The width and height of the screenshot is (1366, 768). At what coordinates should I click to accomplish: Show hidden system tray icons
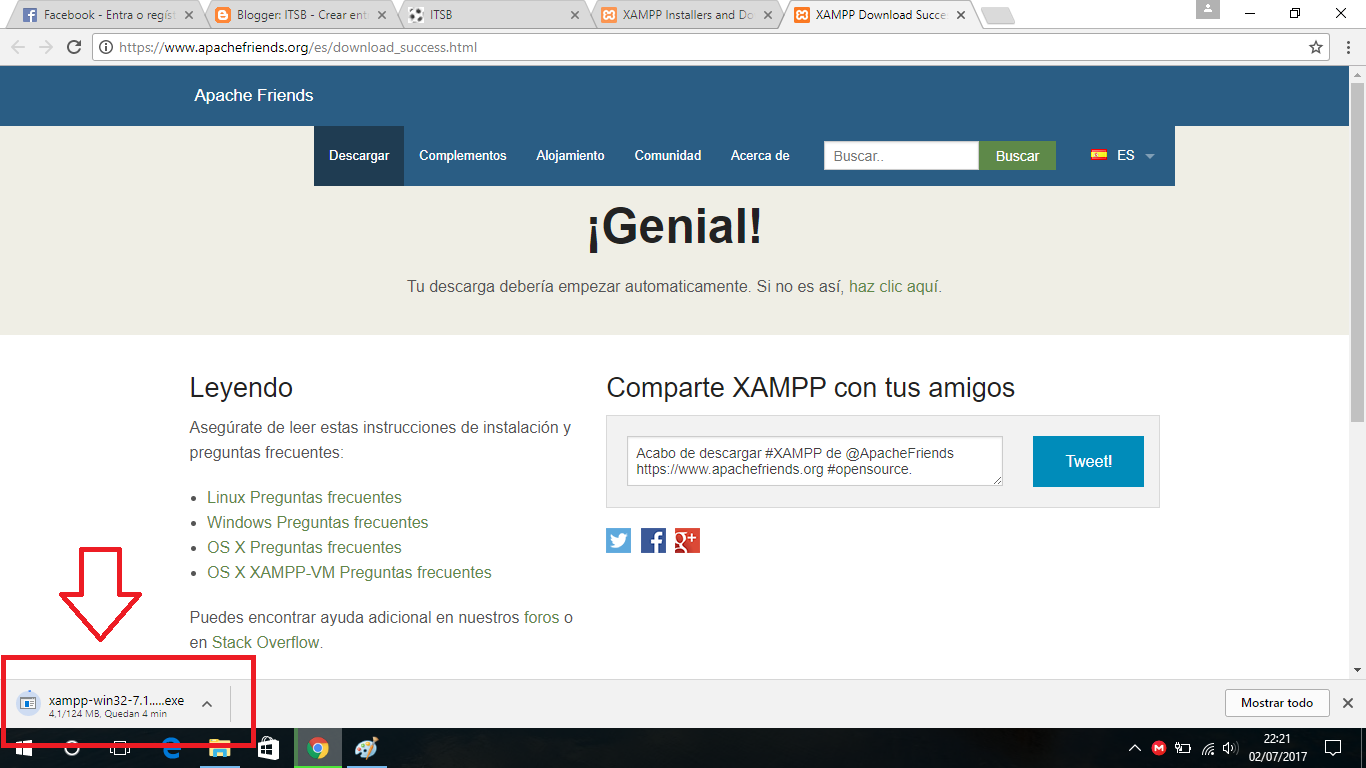tap(1134, 747)
